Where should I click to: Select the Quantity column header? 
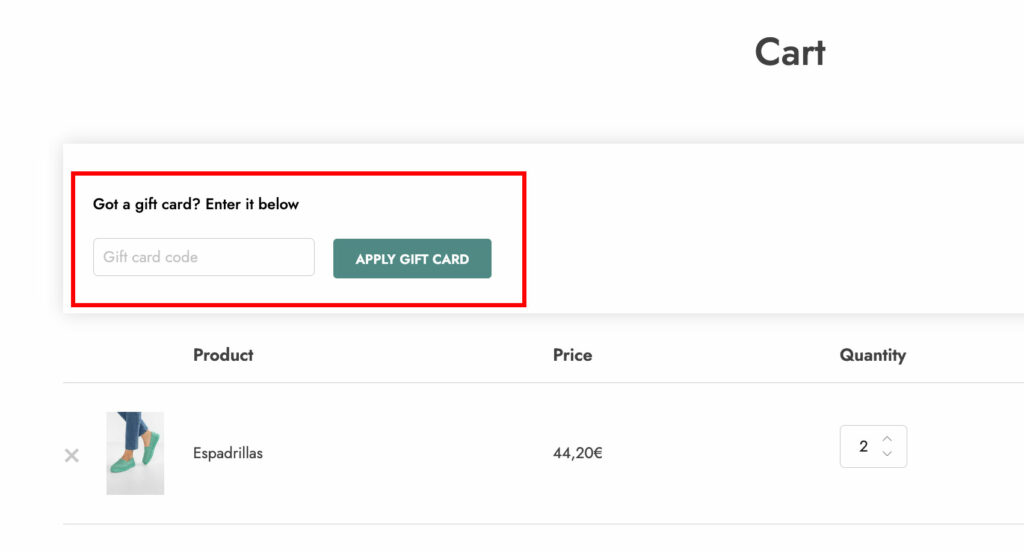click(872, 355)
